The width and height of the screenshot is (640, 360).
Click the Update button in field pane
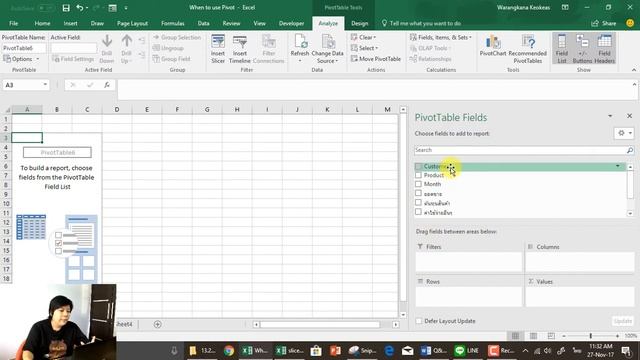point(623,321)
